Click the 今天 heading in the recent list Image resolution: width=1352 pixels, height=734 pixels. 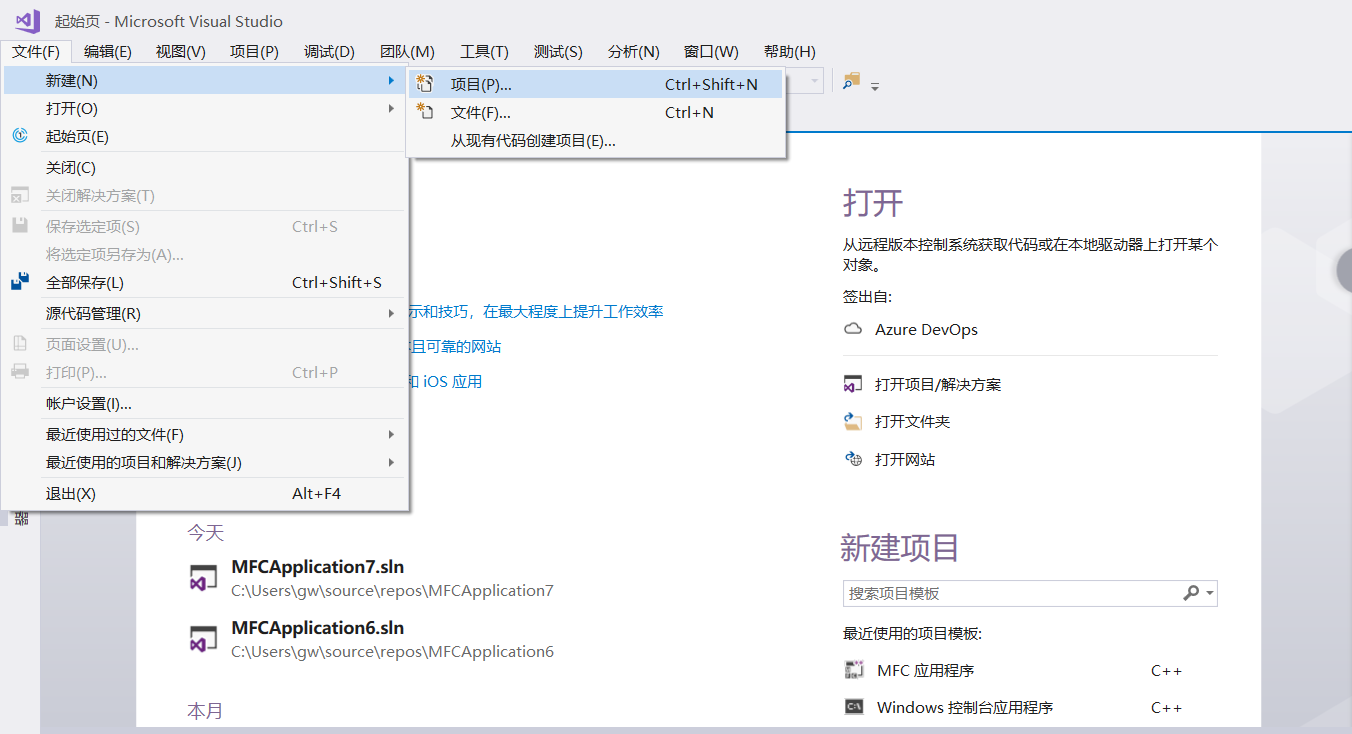click(206, 533)
